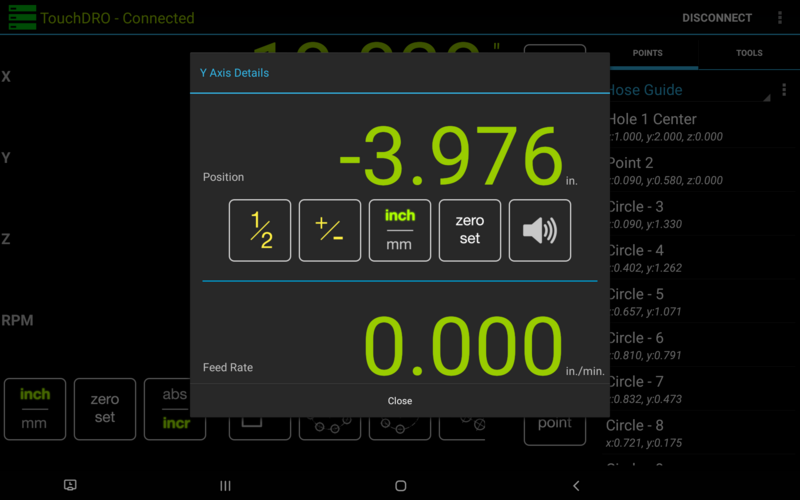This screenshot has height=500, width=800.
Task: Tap the Android back button
Action: pyautogui.click(x=576, y=485)
